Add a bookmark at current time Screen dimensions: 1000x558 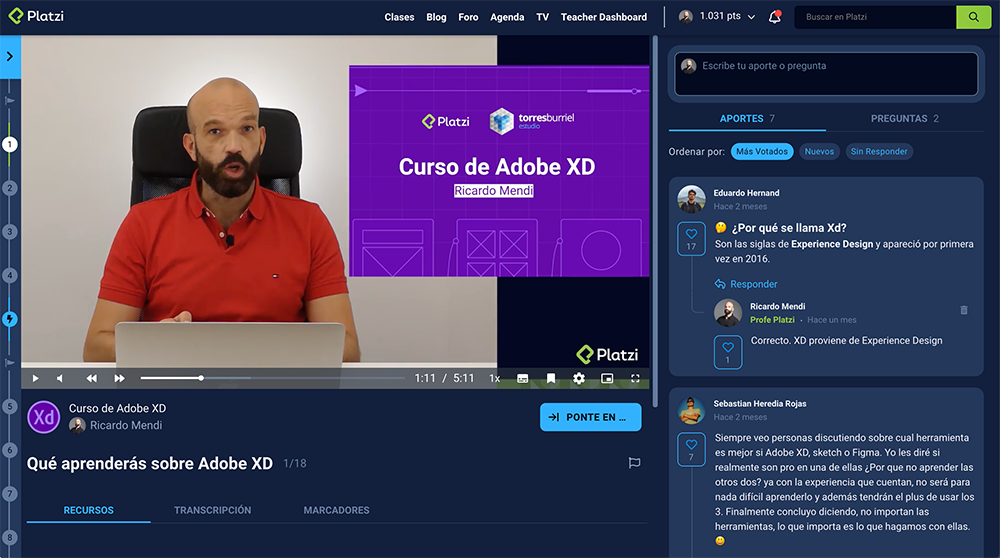click(551, 378)
